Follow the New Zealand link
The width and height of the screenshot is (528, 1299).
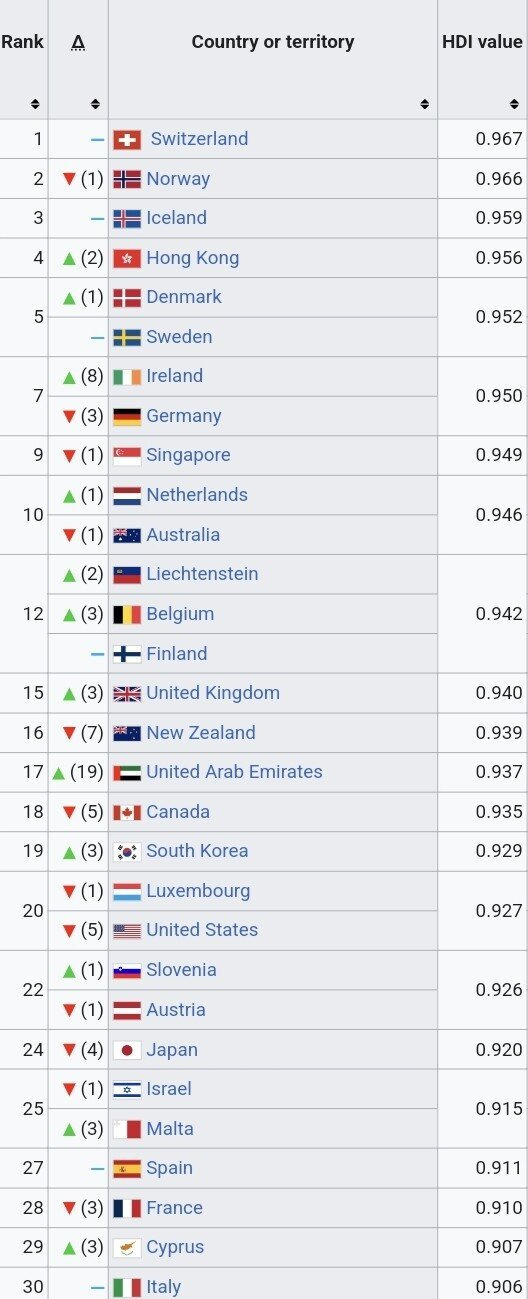click(x=201, y=733)
